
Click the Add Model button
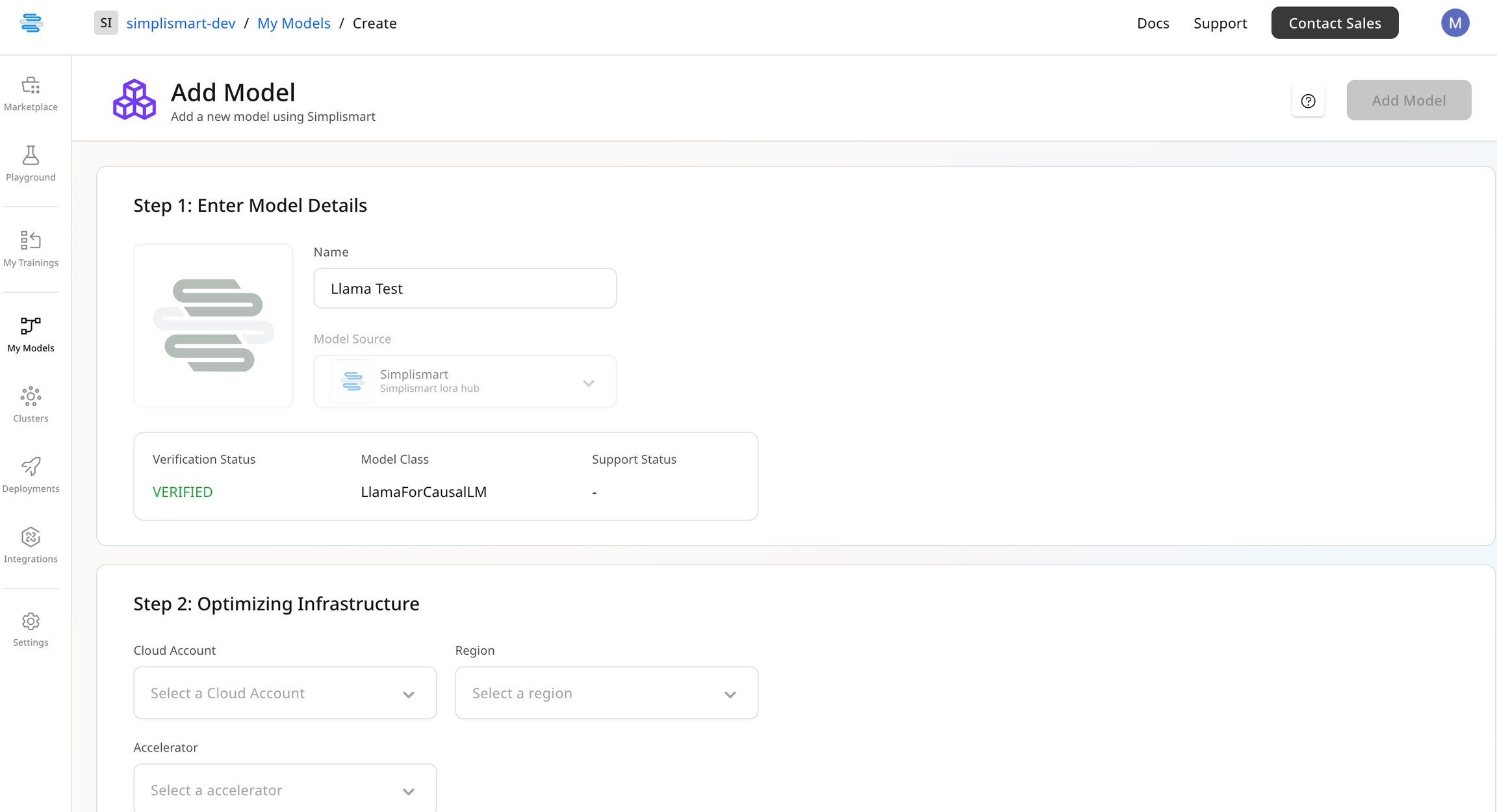(x=1409, y=100)
